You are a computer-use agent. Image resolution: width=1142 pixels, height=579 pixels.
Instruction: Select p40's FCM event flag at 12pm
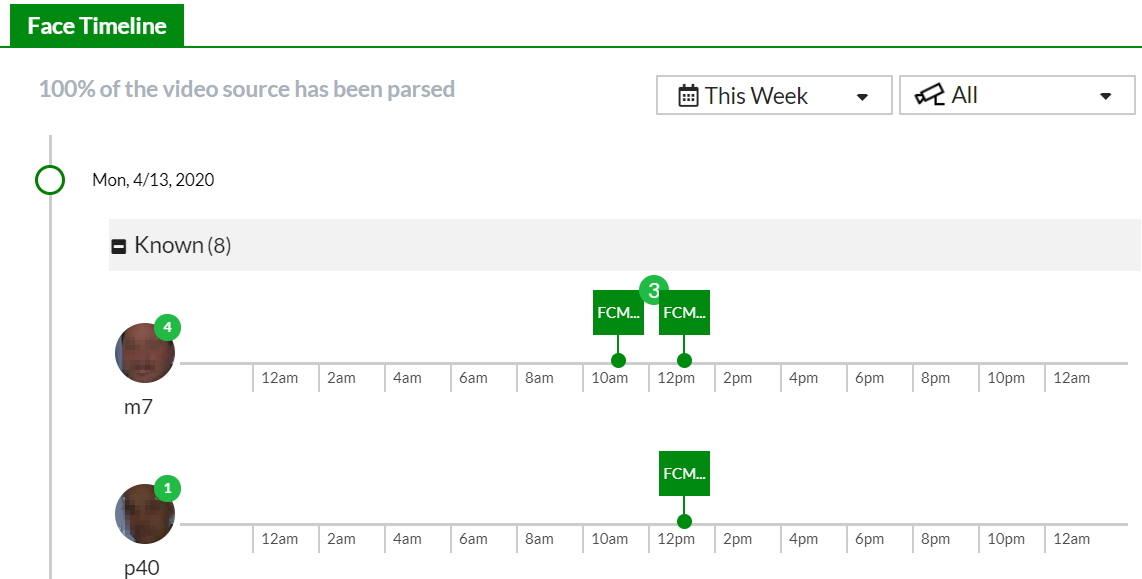coord(684,473)
